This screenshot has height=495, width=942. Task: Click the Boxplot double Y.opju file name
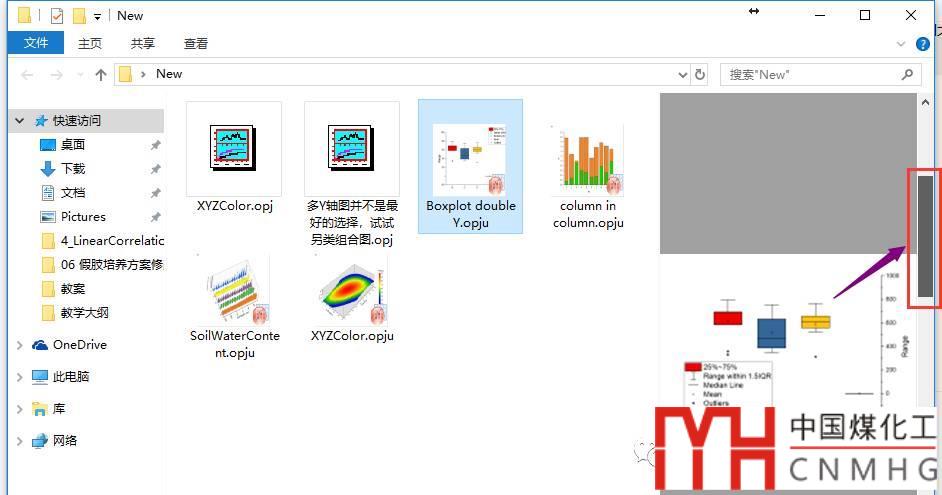[471, 214]
